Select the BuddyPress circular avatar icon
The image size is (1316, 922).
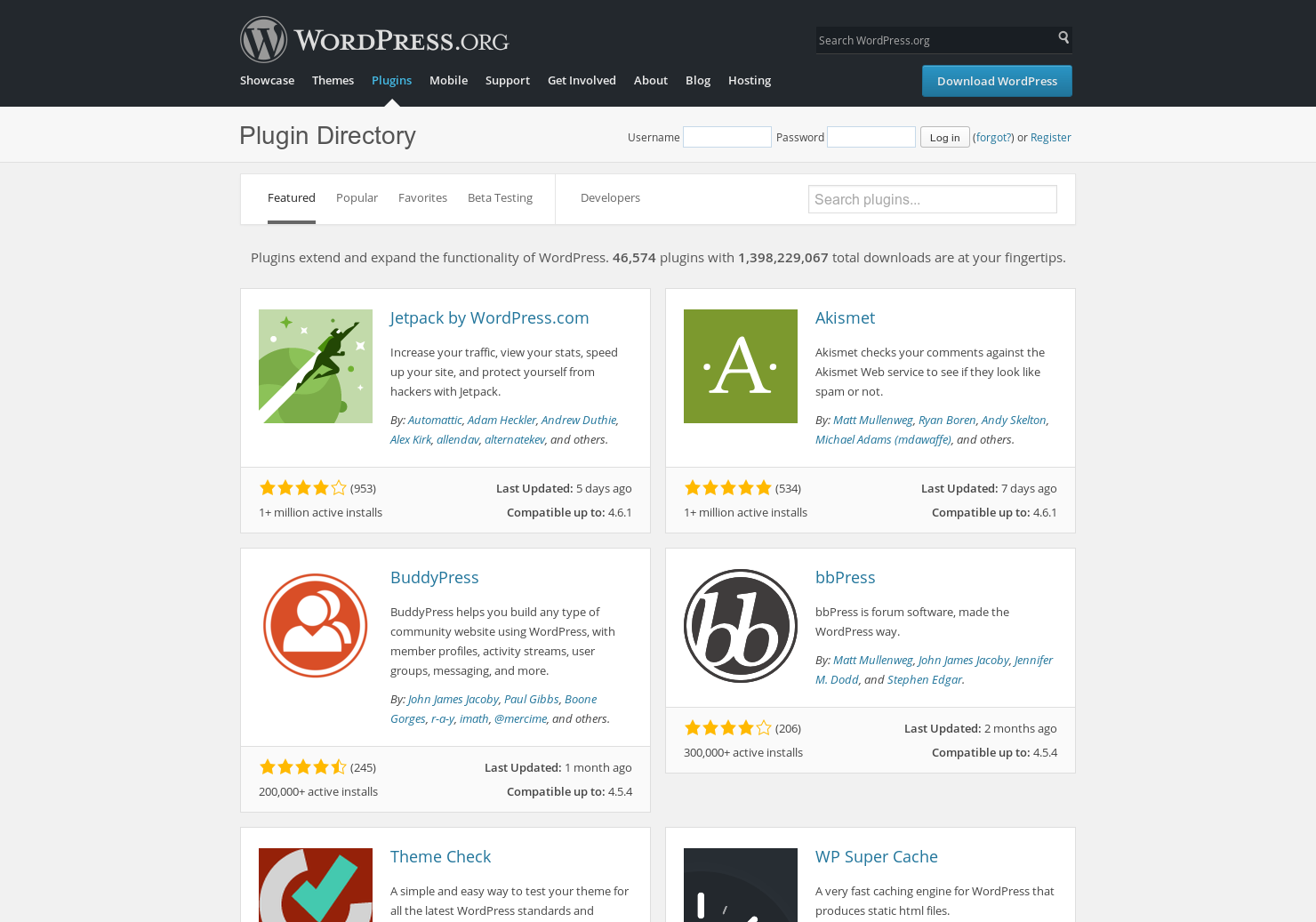tap(316, 625)
